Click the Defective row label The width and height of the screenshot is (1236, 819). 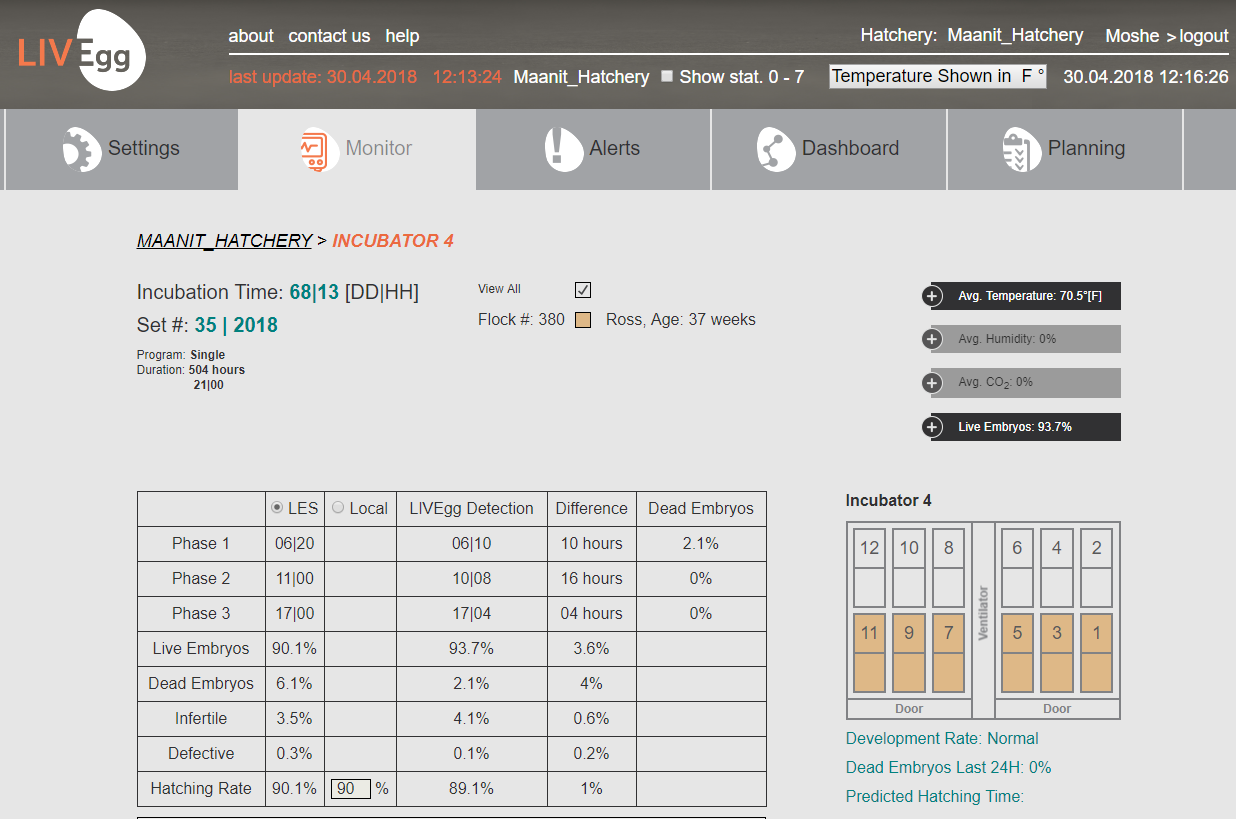pyautogui.click(x=201, y=754)
